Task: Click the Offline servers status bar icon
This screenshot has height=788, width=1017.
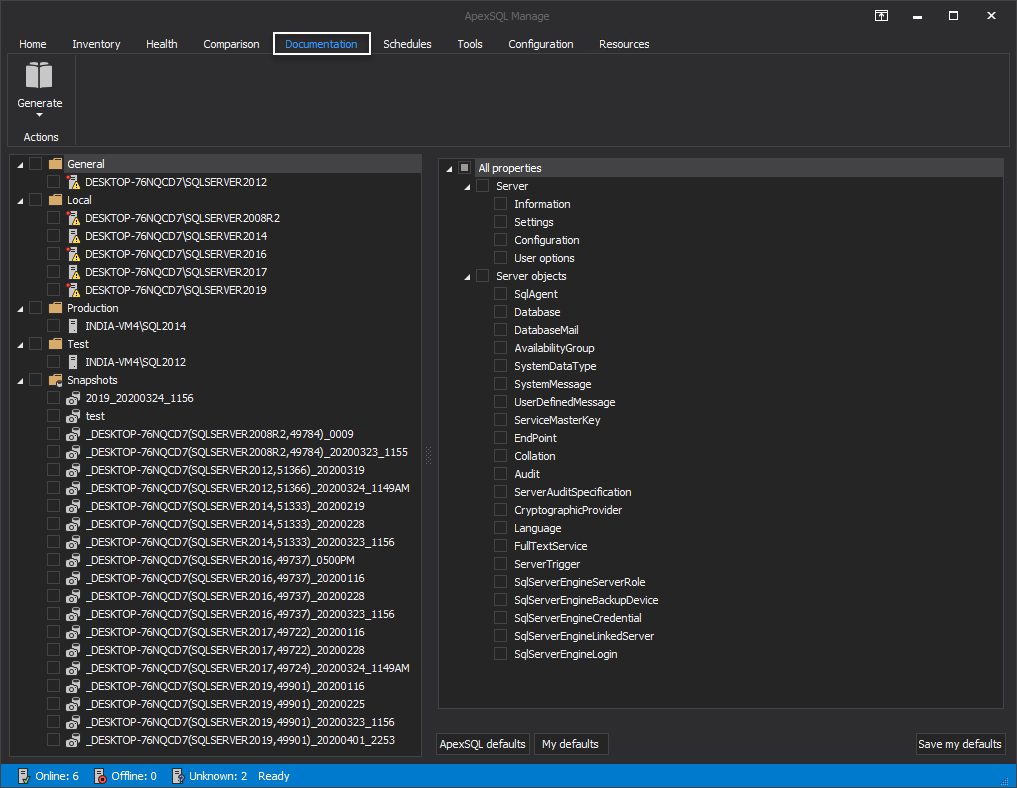Action: pyautogui.click(x=99, y=776)
